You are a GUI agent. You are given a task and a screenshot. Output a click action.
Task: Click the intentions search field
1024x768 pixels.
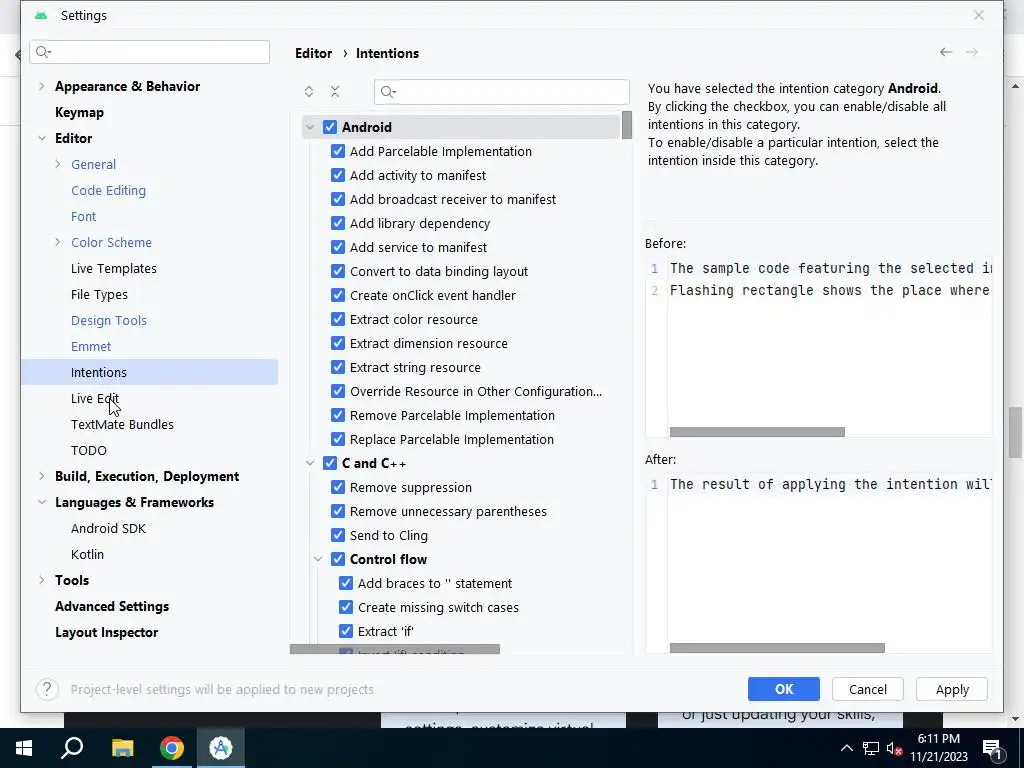[x=502, y=92]
